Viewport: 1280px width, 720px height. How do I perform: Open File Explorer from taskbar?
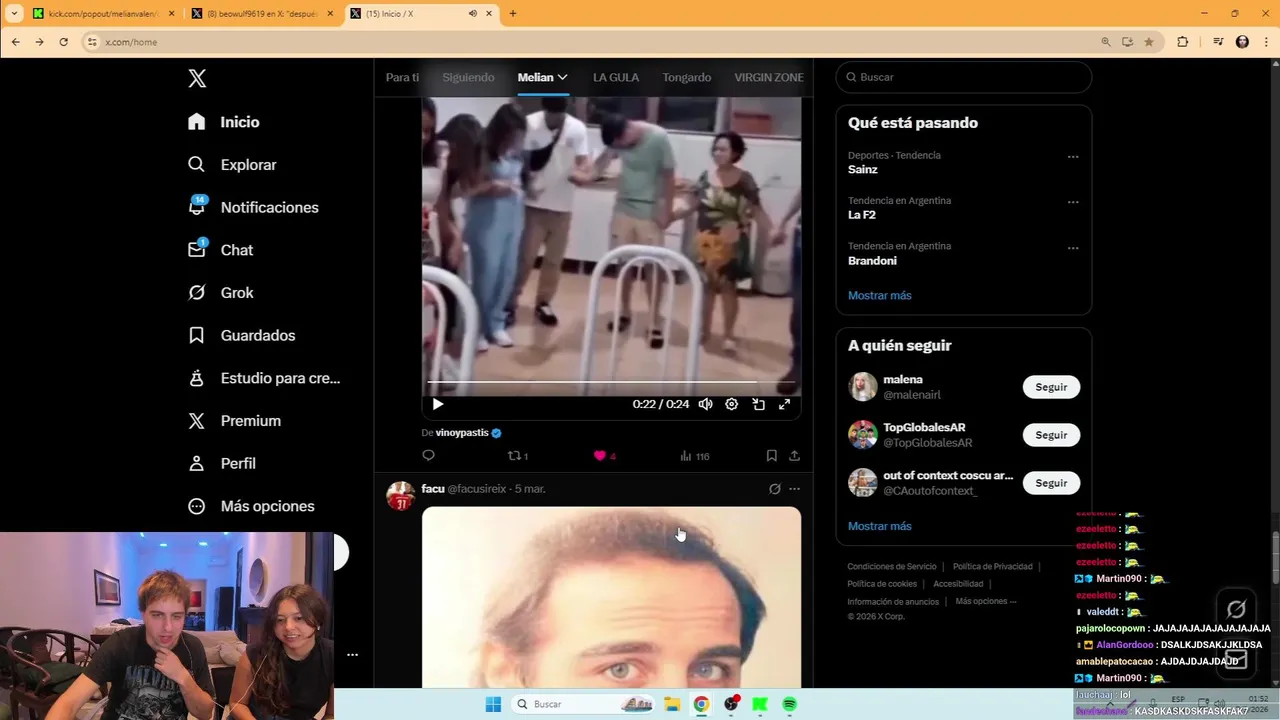coord(672,704)
